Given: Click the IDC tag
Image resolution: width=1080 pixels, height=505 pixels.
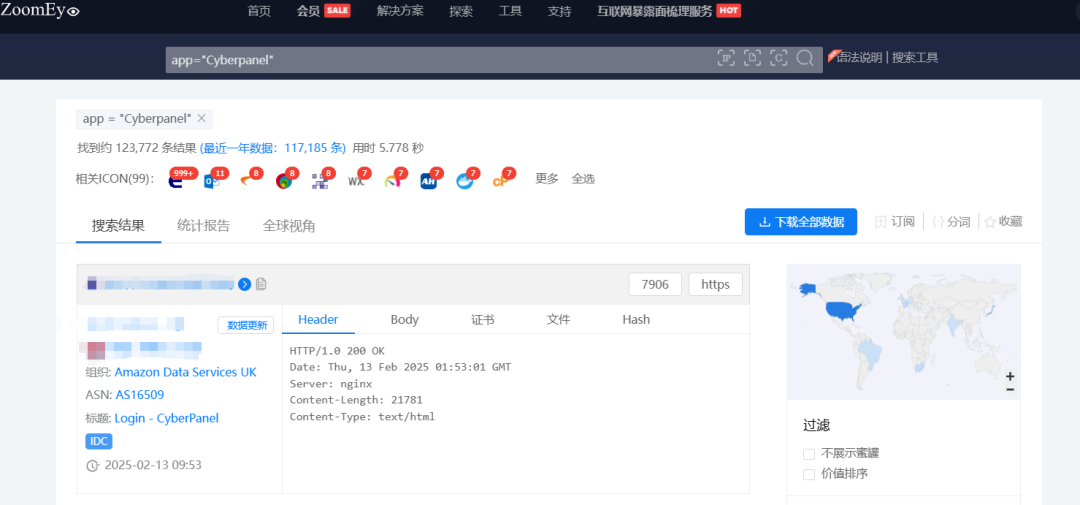Looking at the screenshot, I should click(99, 441).
